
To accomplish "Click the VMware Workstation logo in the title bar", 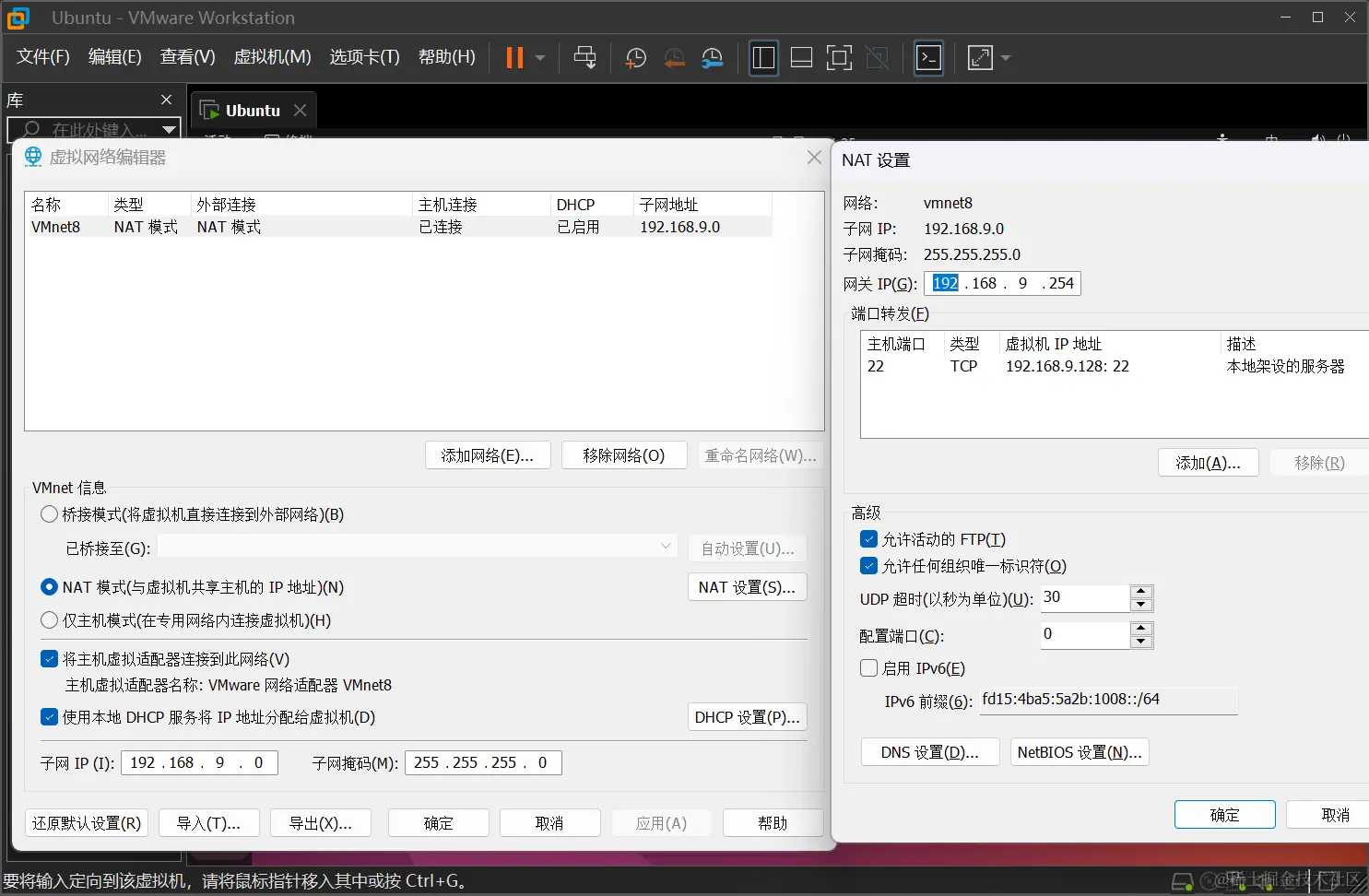I will (18, 18).
